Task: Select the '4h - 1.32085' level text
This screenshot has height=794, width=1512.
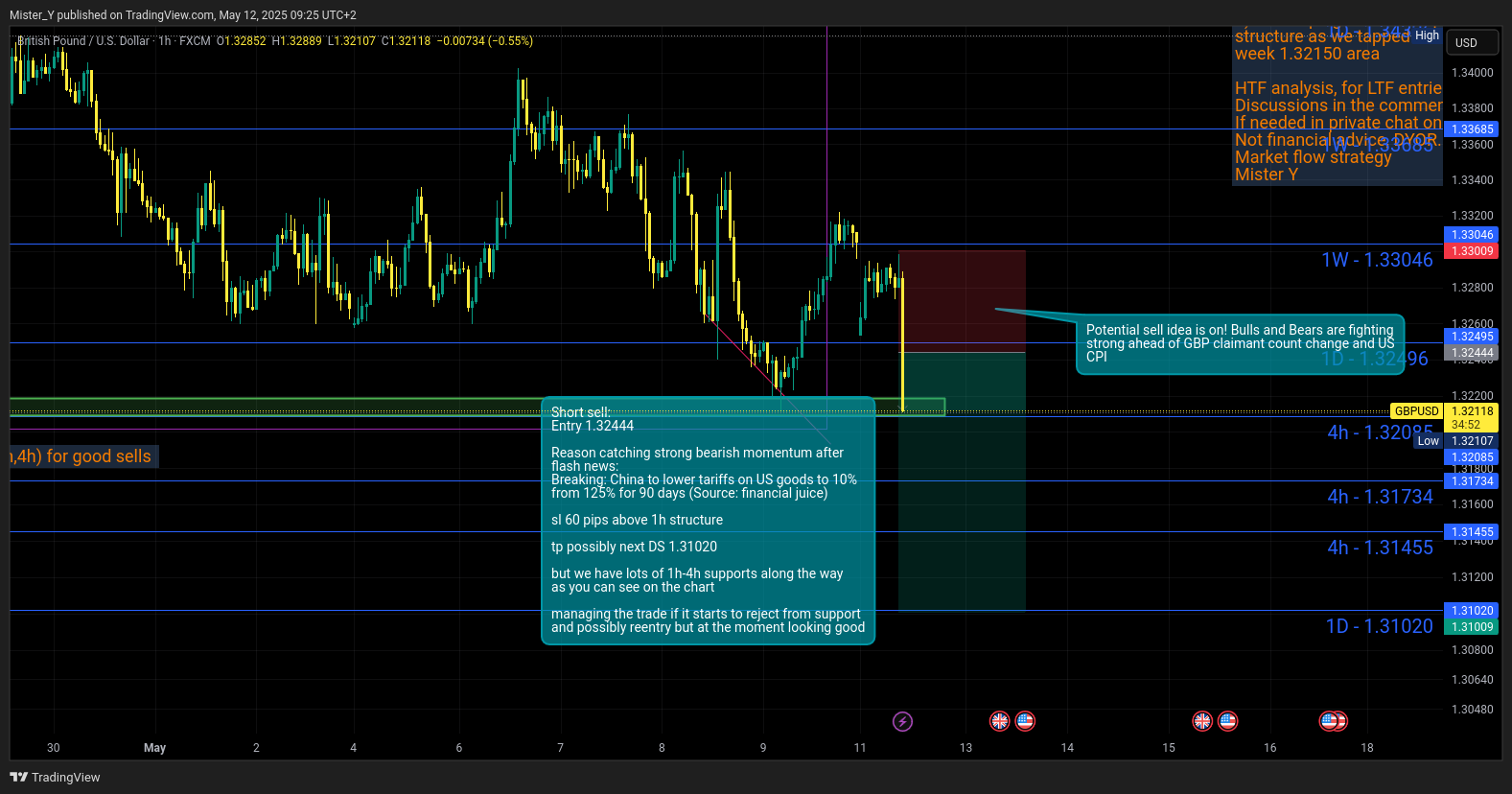Action: (x=1380, y=432)
